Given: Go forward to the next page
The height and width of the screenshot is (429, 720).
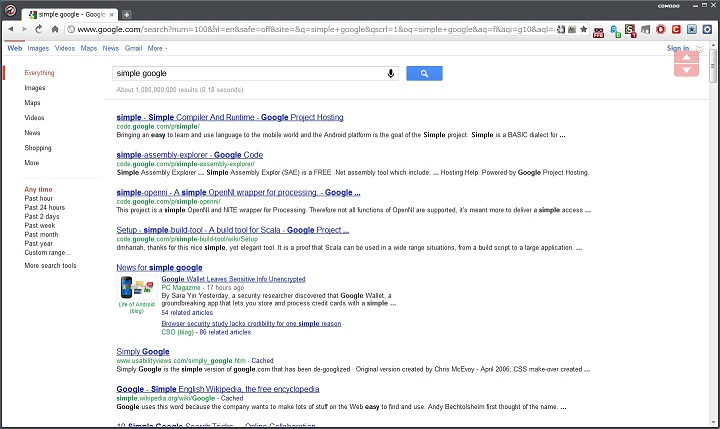Looking at the screenshot, I should pos(24,29).
